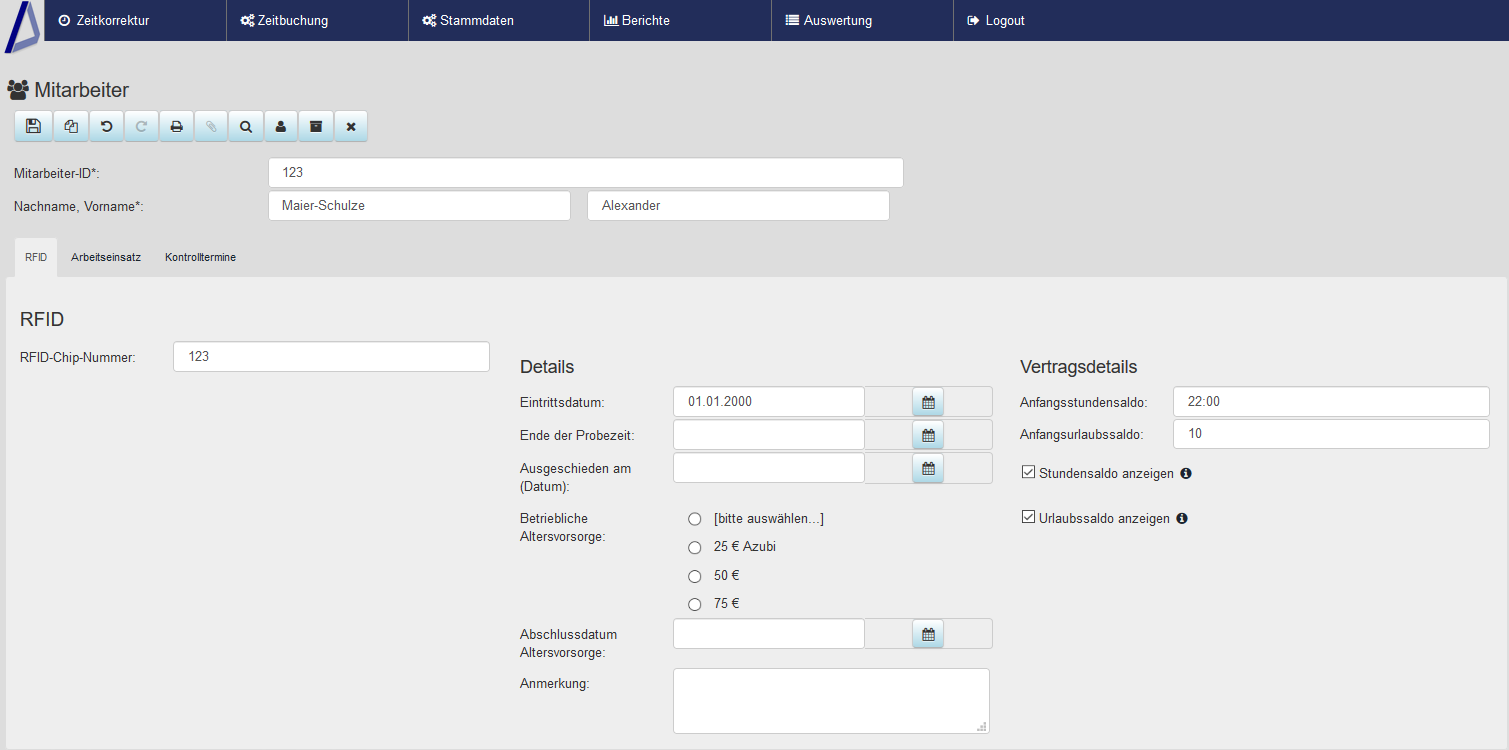
Task: Select the 25 € Azubi radio option
Action: [695, 547]
